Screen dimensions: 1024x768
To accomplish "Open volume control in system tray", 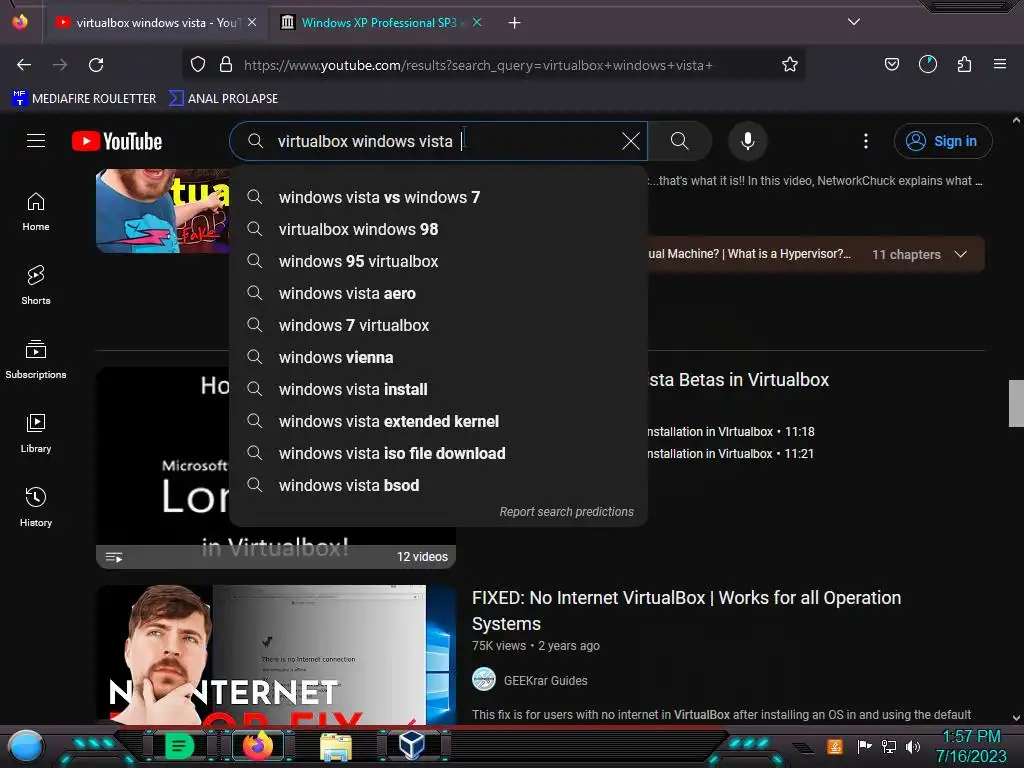I will (913, 746).
